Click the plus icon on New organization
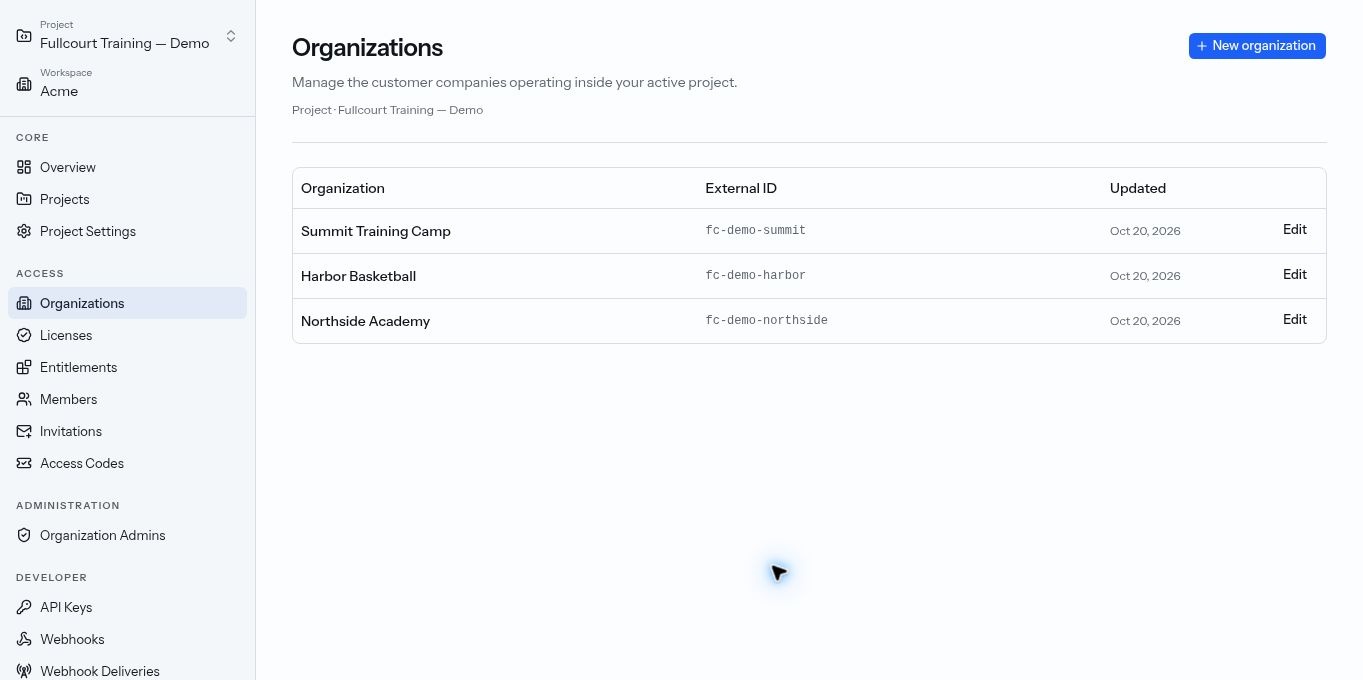 pos(1202,46)
